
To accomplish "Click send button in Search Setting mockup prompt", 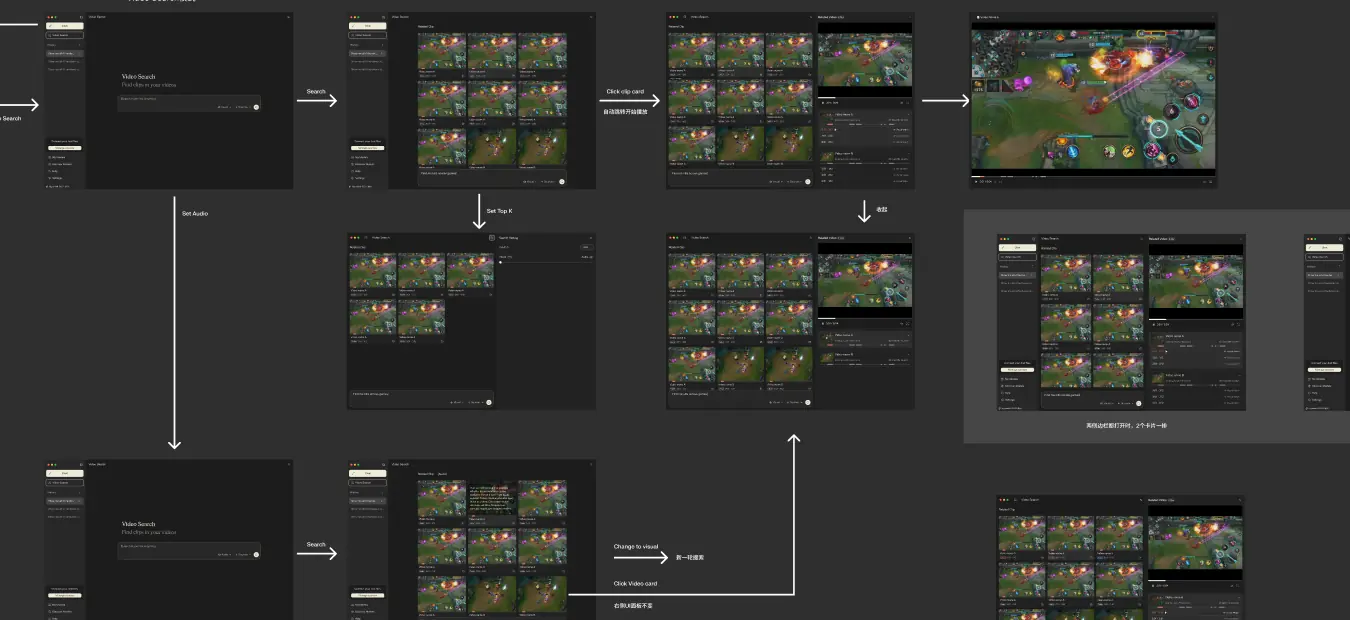I will (489, 402).
